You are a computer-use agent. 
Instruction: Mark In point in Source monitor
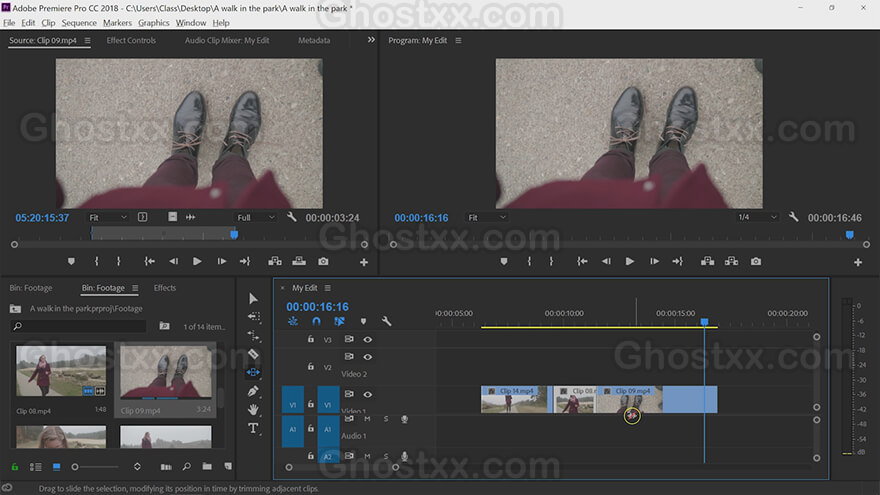click(97, 262)
